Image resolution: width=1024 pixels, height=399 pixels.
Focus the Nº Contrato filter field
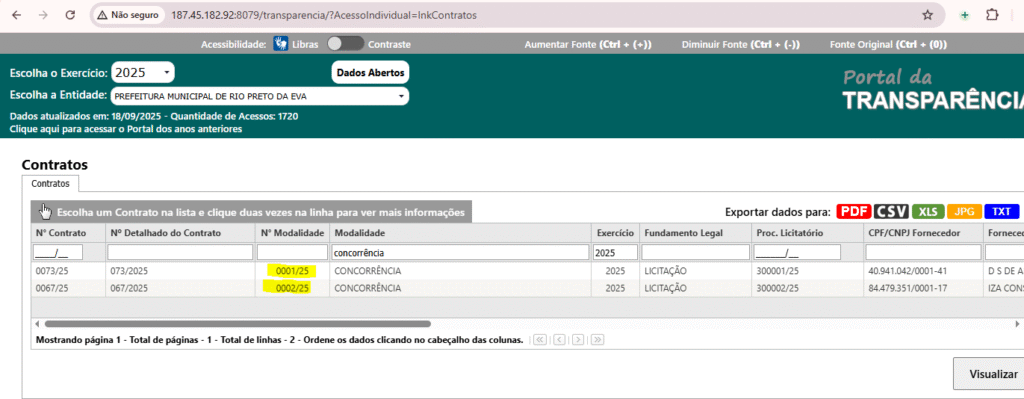58,252
